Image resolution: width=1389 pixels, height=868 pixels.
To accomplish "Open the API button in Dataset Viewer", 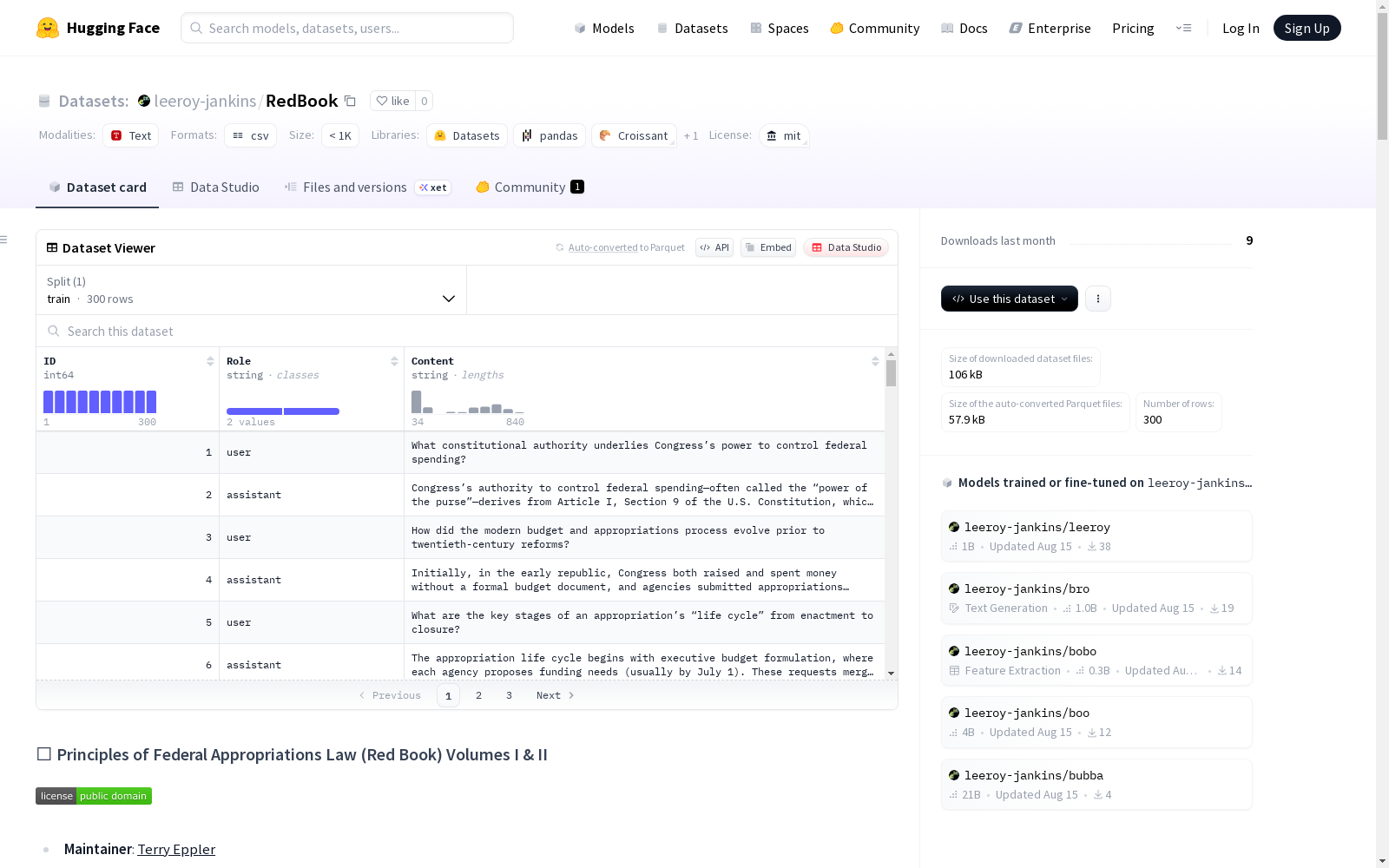I will point(714,247).
